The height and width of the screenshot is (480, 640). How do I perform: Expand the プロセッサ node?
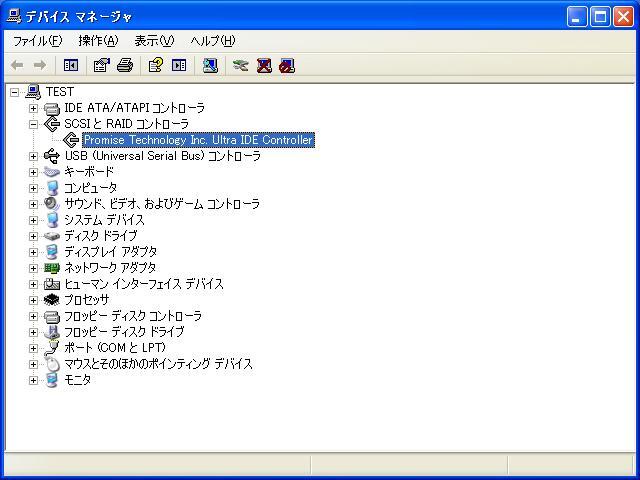(x=33, y=300)
